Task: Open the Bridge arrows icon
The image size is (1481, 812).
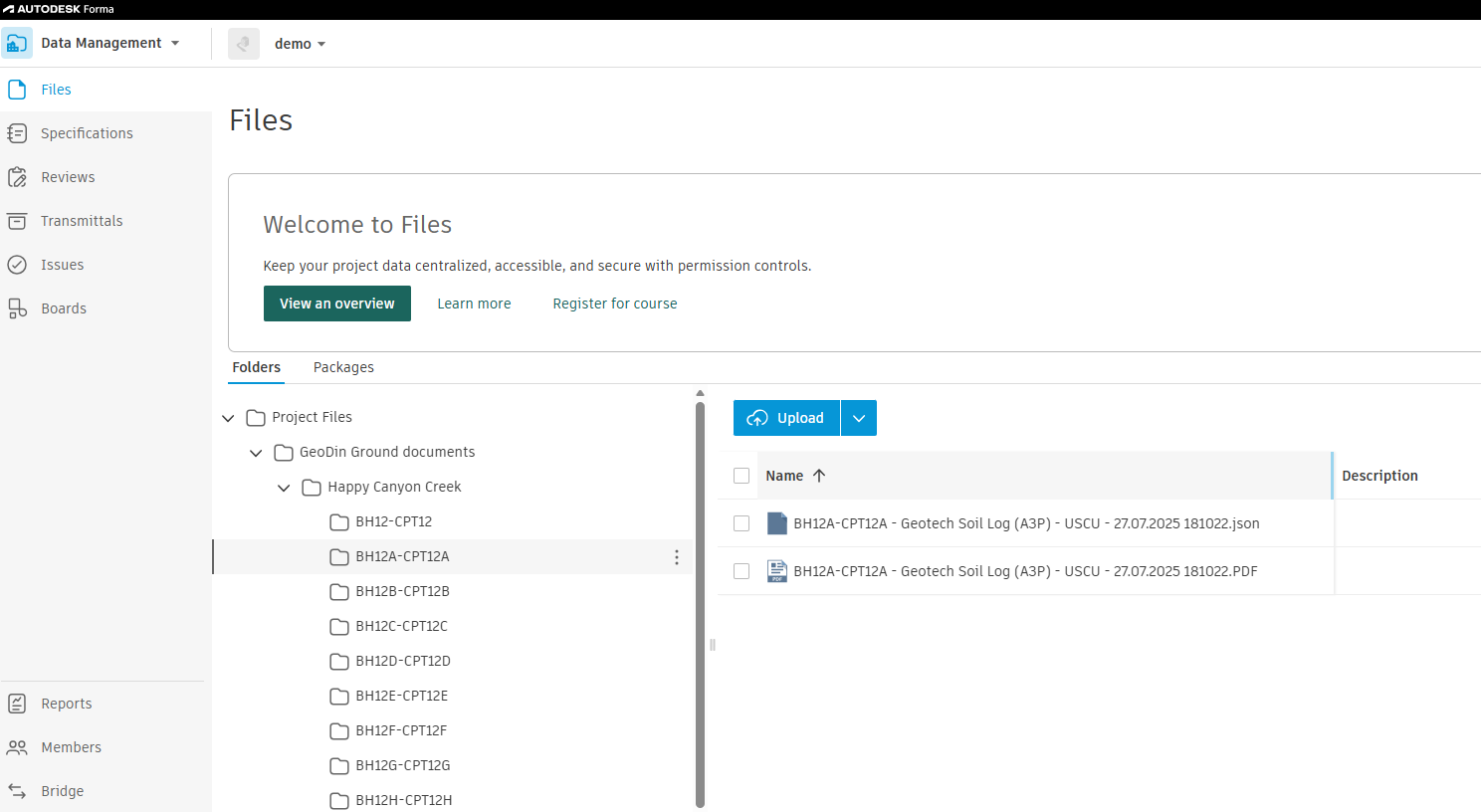Action: tap(17, 791)
